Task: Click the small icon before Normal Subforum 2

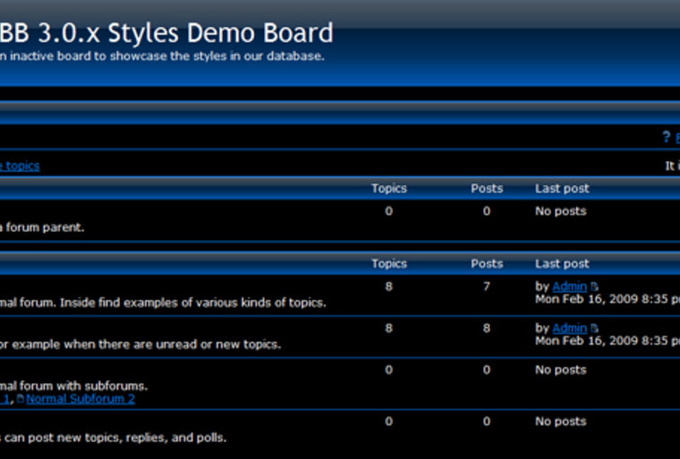Action: [20, 398]
